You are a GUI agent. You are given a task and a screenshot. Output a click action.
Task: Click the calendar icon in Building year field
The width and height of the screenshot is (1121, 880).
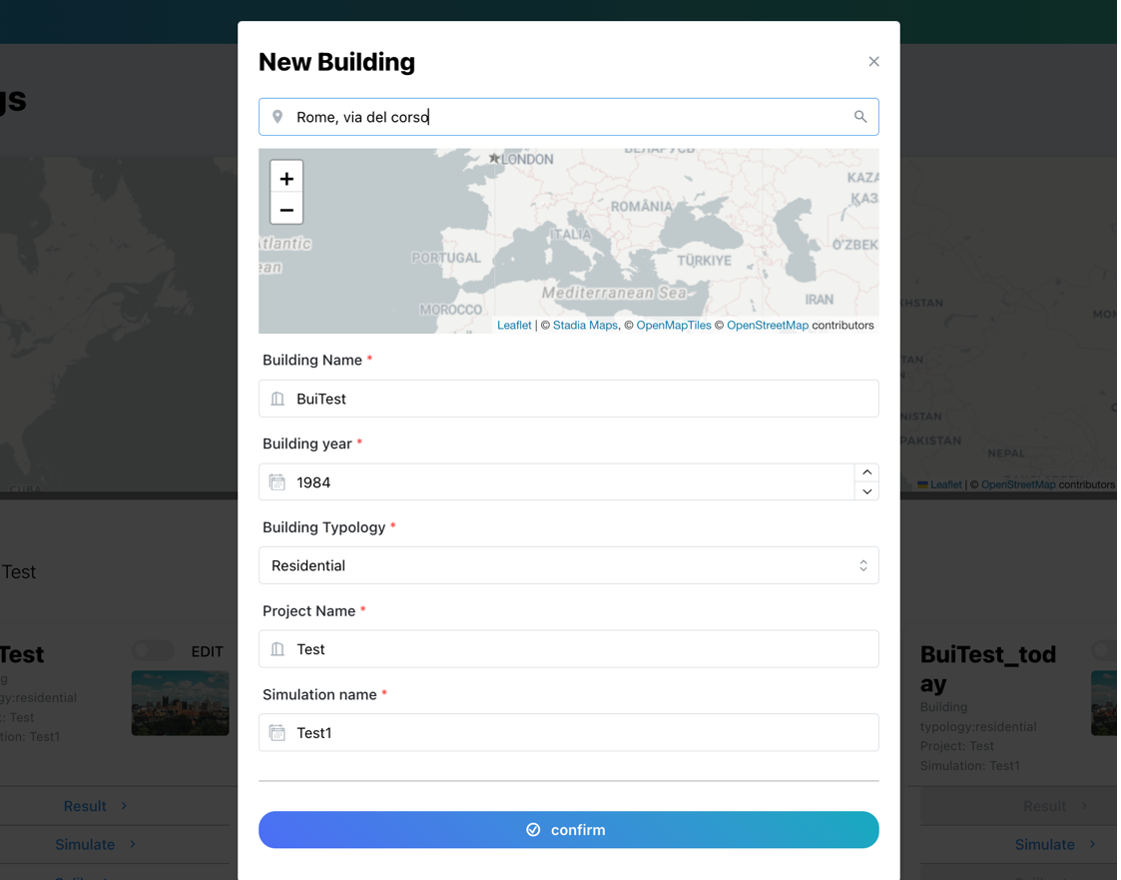click(x=278, y=482)
